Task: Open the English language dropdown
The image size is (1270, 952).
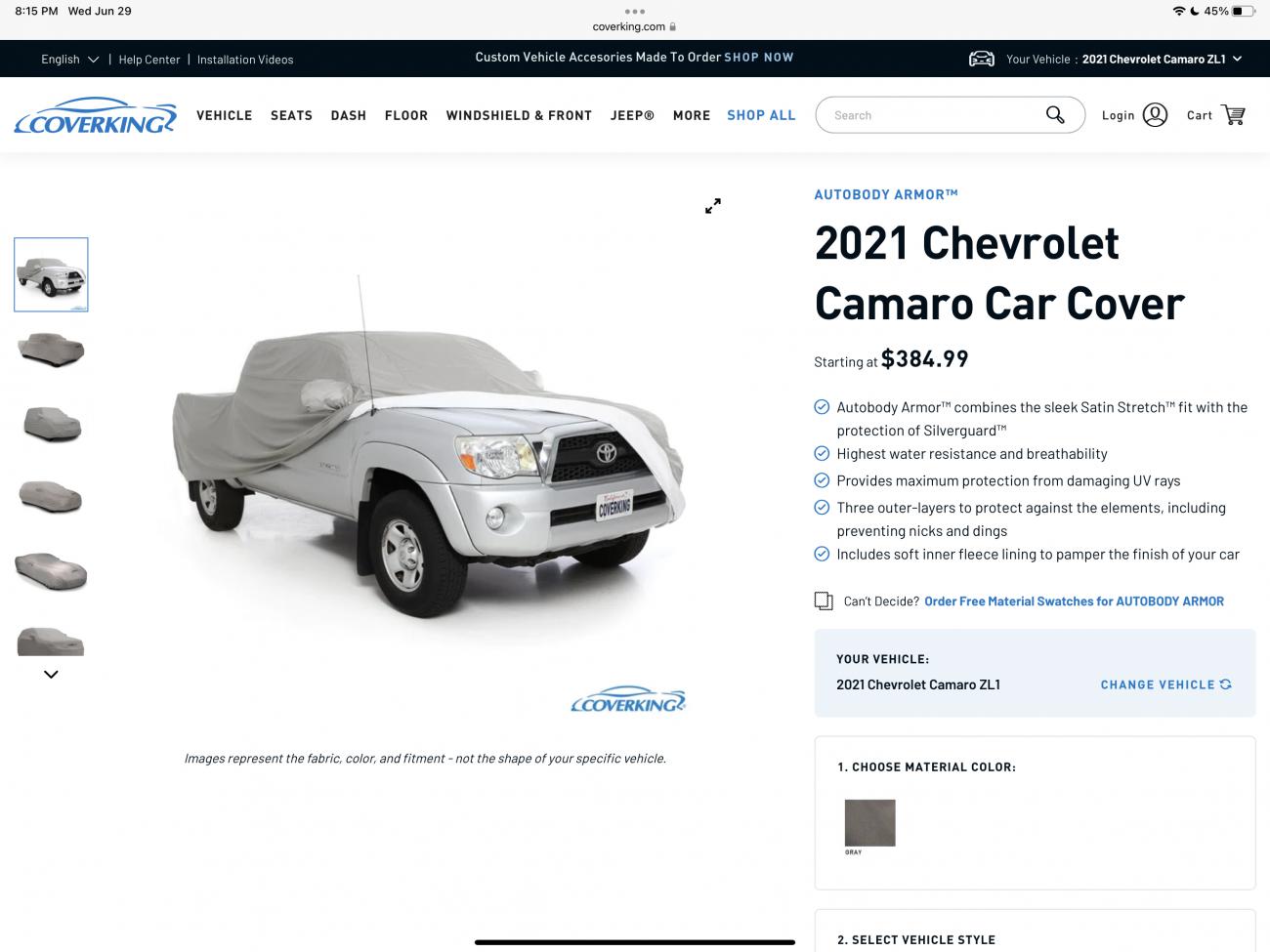Action: click(x=69, y=60)
